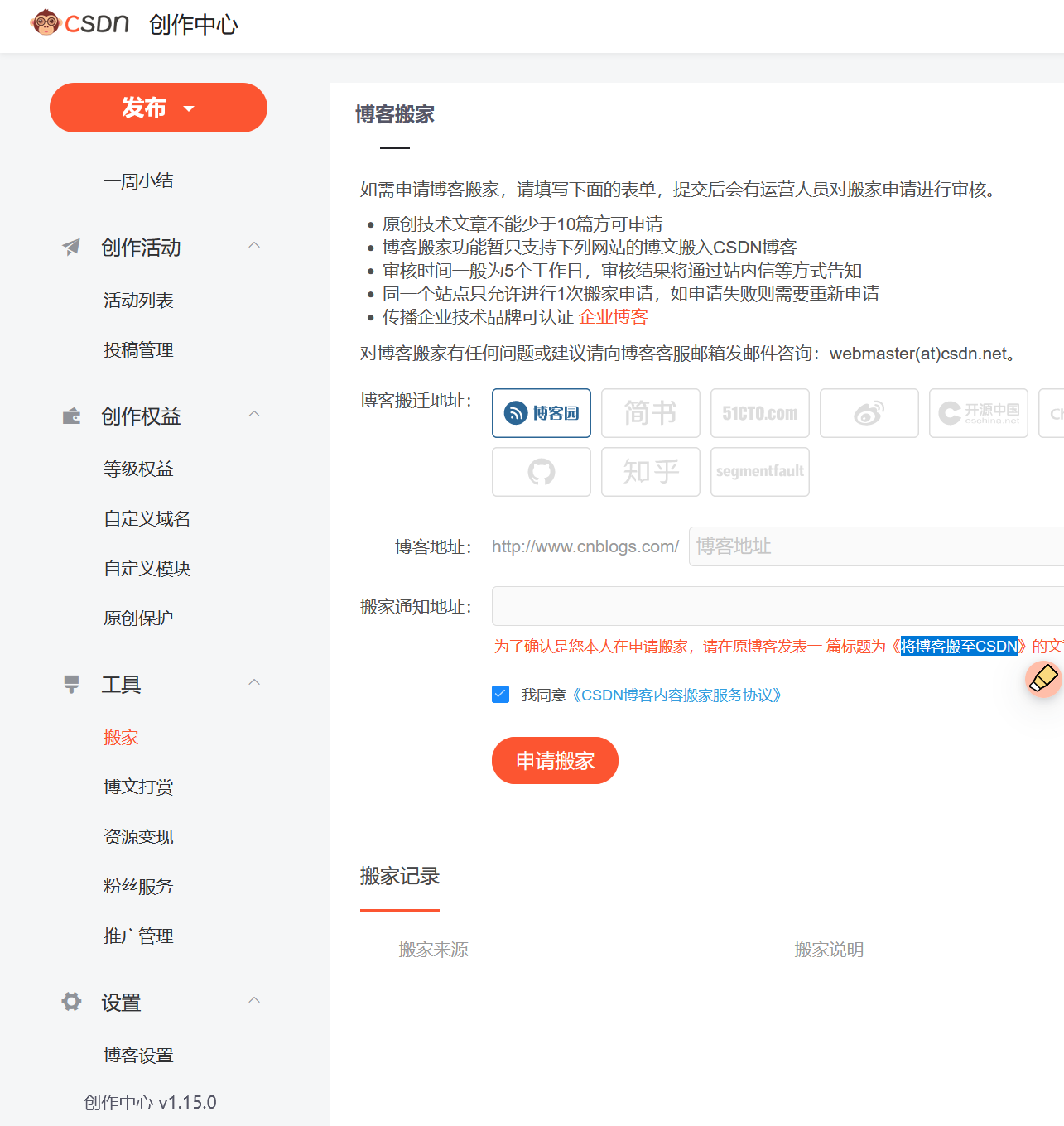This screenshot has height=1126, width=1064.
Task: Click the 搬家记录 tab heading
Action: click(x=400, y=876)
